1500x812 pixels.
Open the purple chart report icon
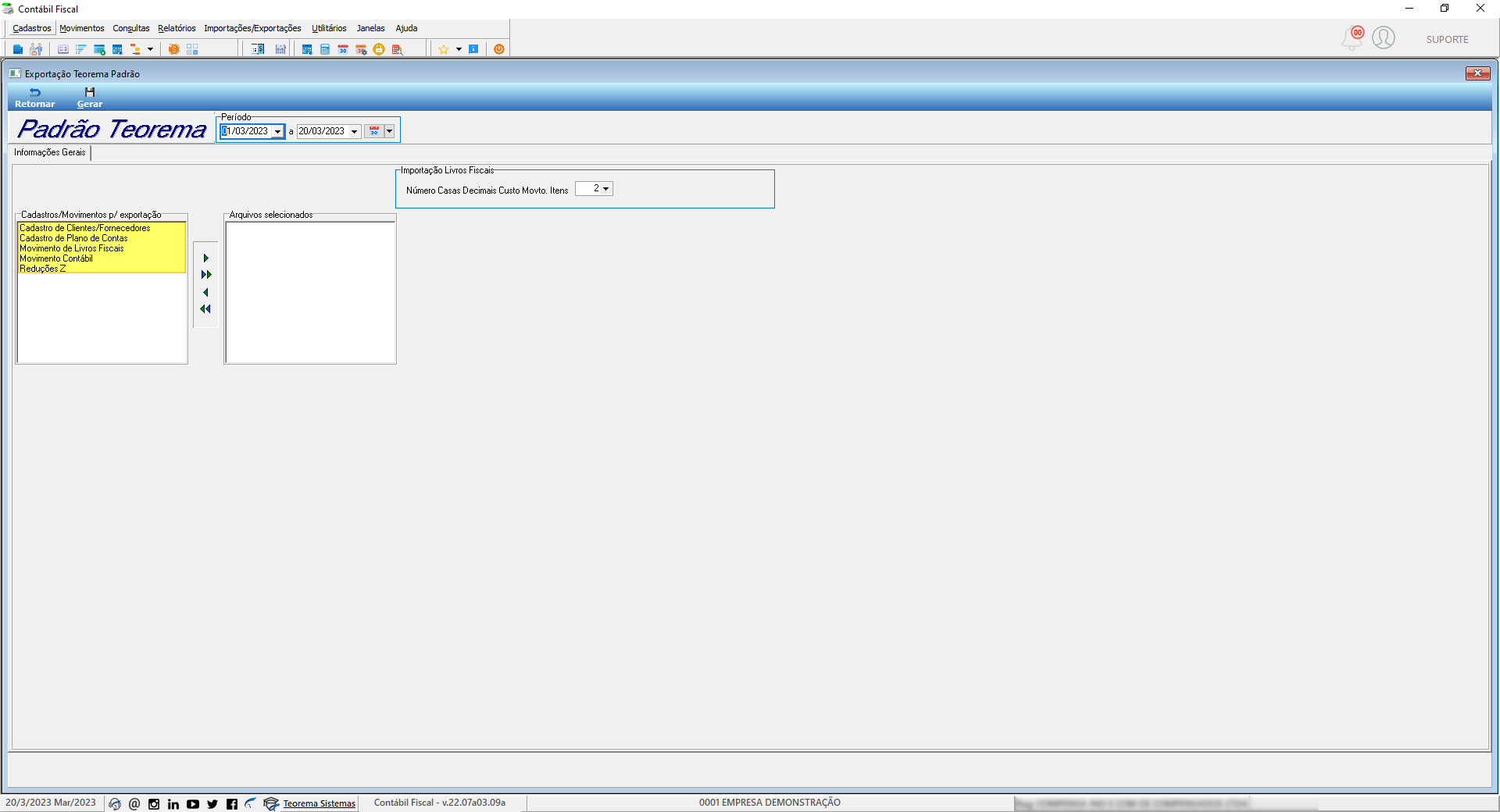click(x=280, y=49)
